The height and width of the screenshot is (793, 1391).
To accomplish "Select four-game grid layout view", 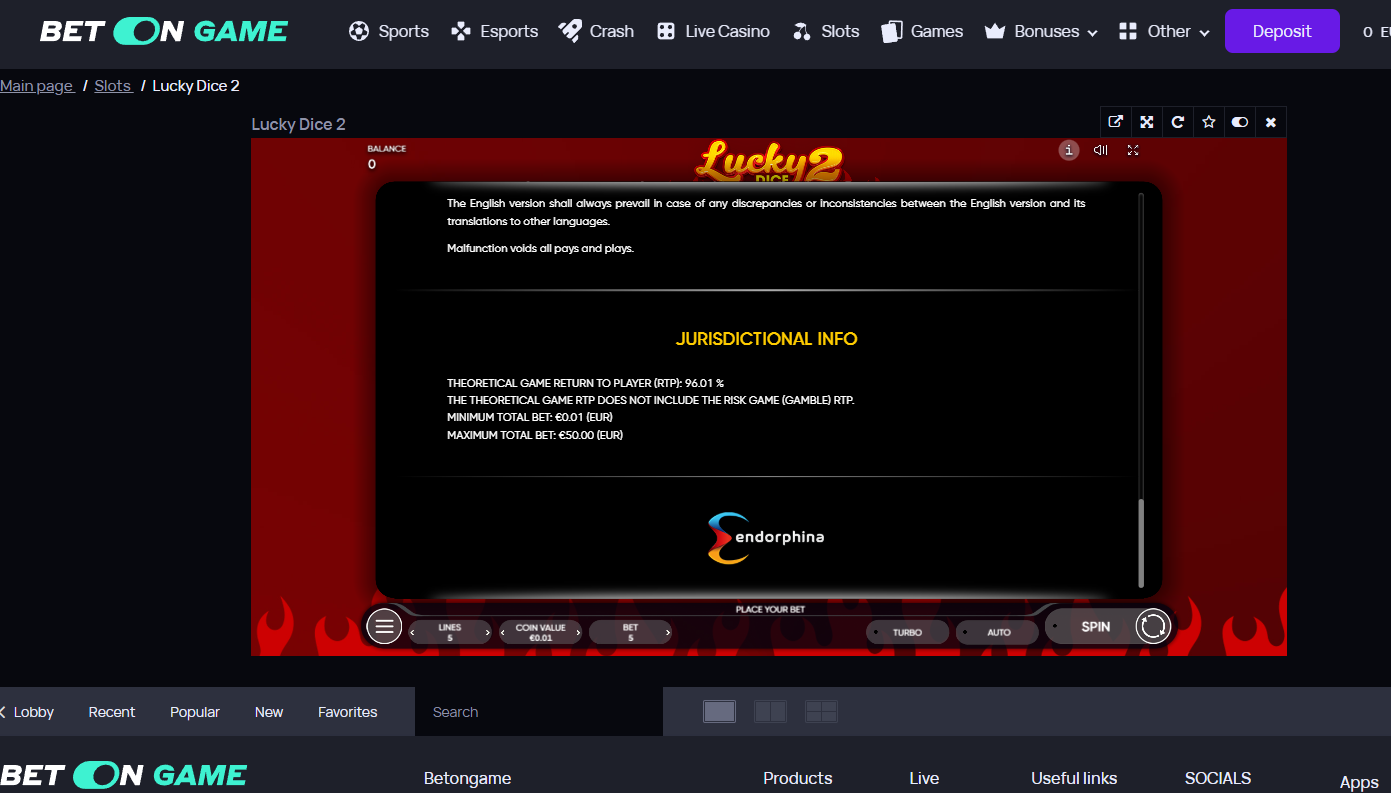I will (x=821, y=711).
